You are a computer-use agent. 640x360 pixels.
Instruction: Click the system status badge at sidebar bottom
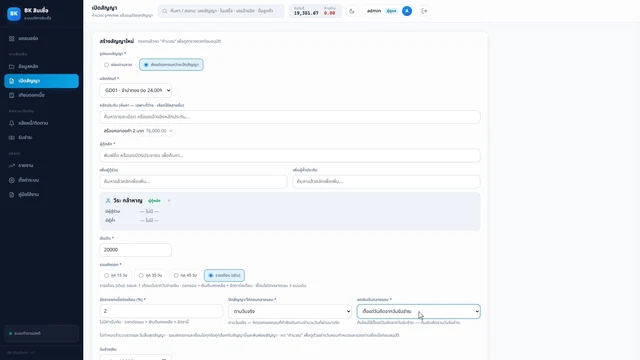tap(41, 333)
